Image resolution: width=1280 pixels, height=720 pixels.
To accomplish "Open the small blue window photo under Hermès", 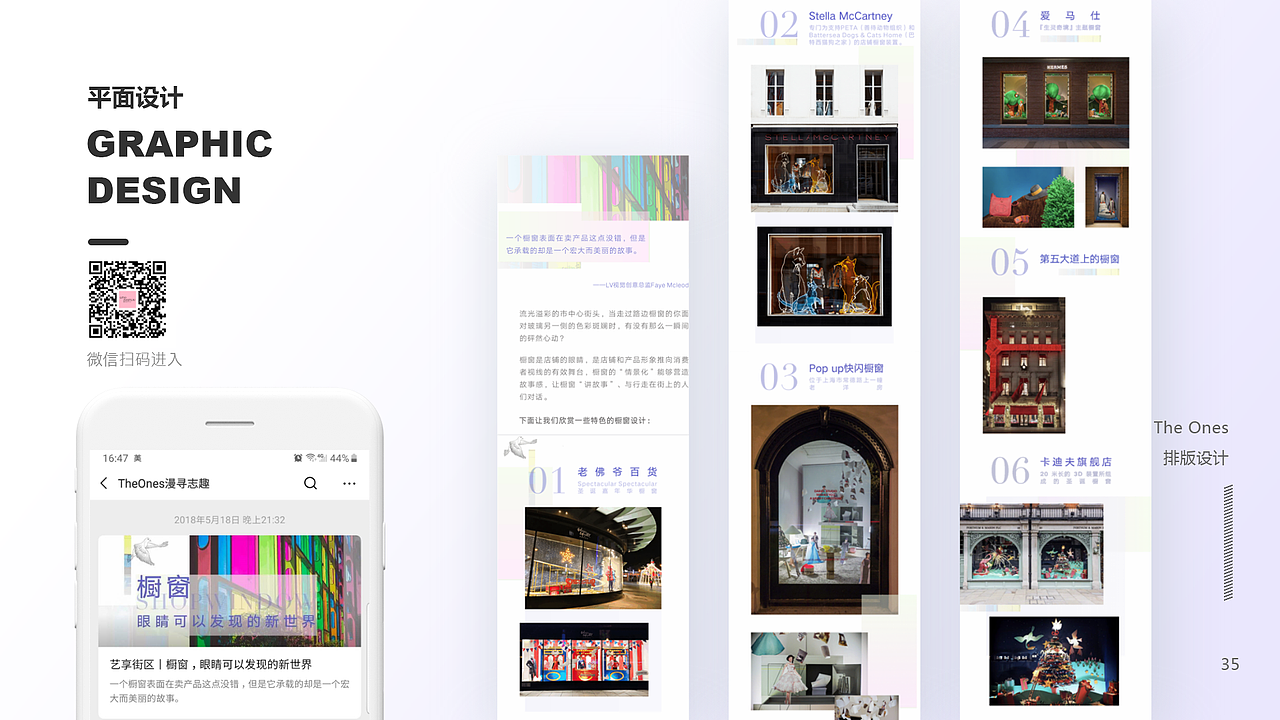I will click(x=1107, y=197).
